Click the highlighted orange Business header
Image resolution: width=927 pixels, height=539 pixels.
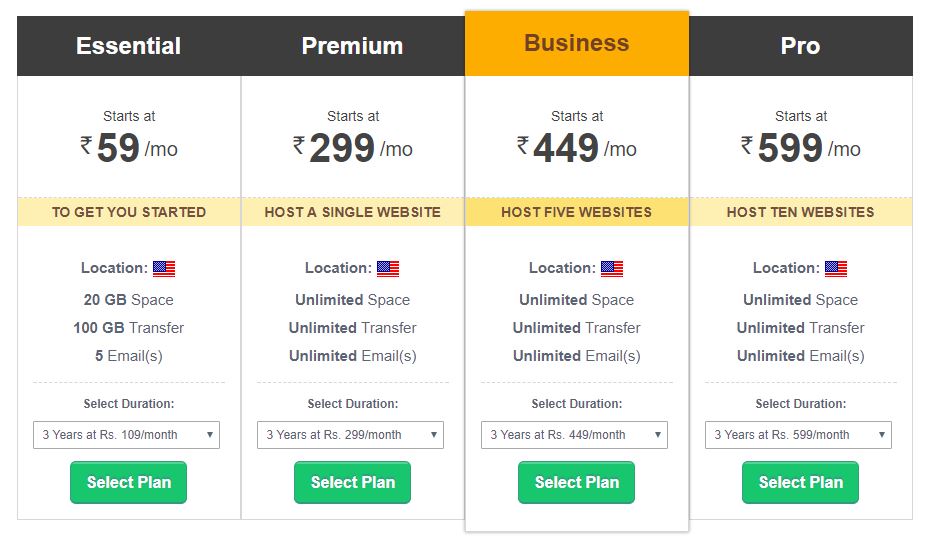click(x=577, y=43)
